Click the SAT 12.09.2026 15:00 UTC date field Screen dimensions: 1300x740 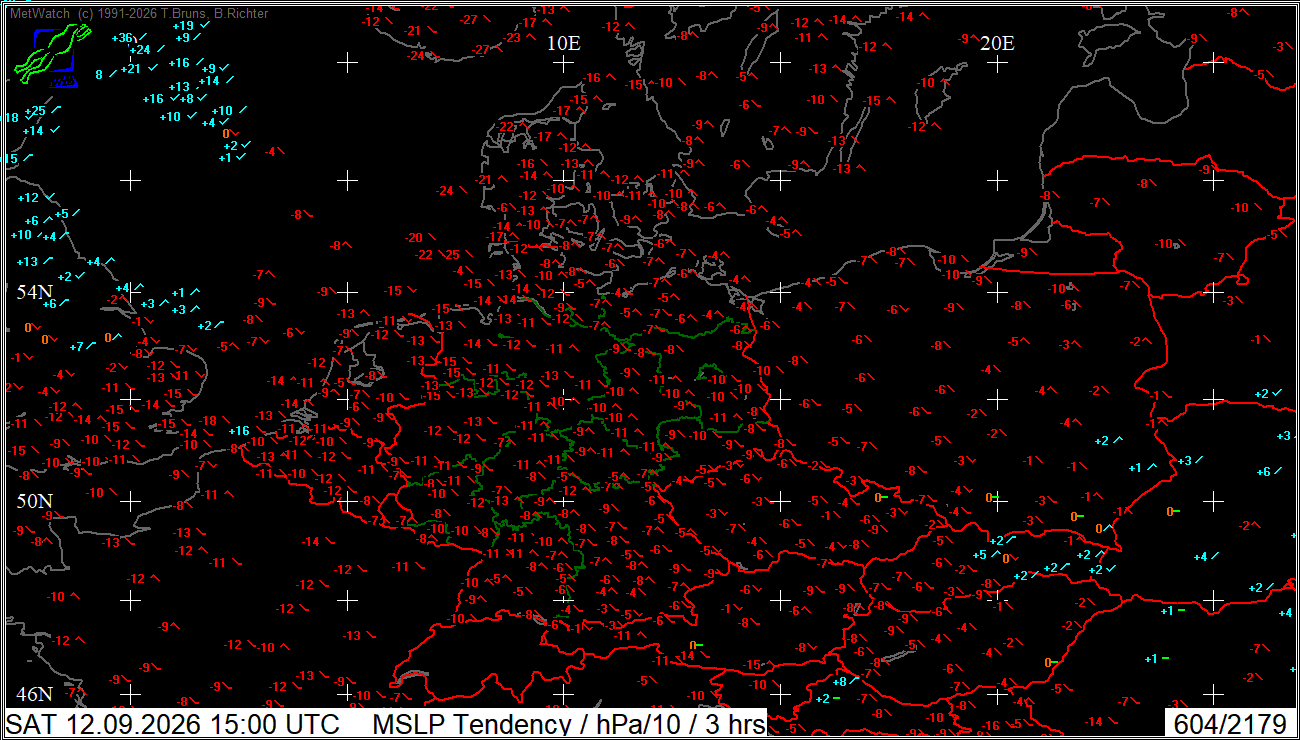pos(173,723)
